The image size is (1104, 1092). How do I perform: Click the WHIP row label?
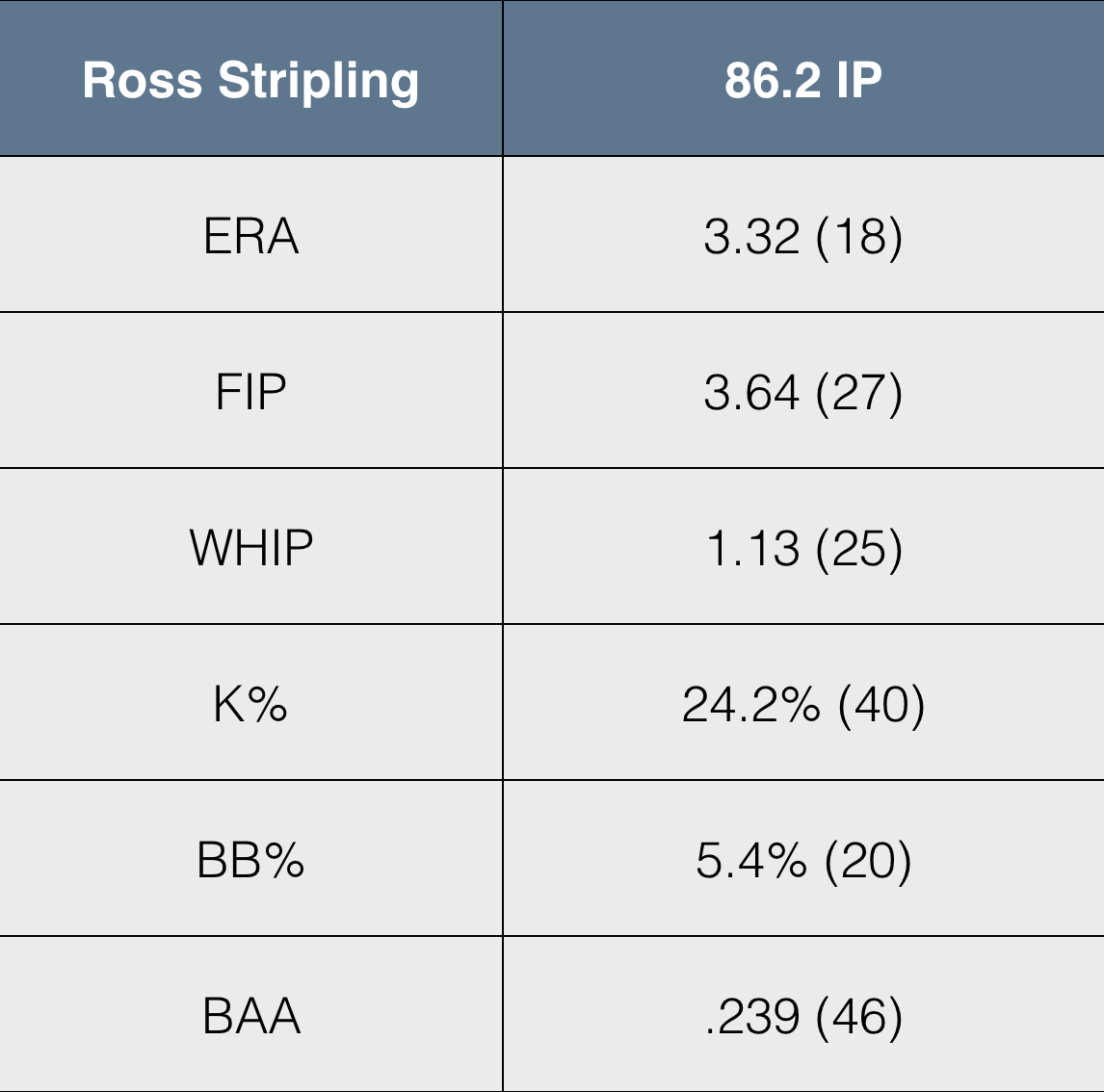(250, 548)
